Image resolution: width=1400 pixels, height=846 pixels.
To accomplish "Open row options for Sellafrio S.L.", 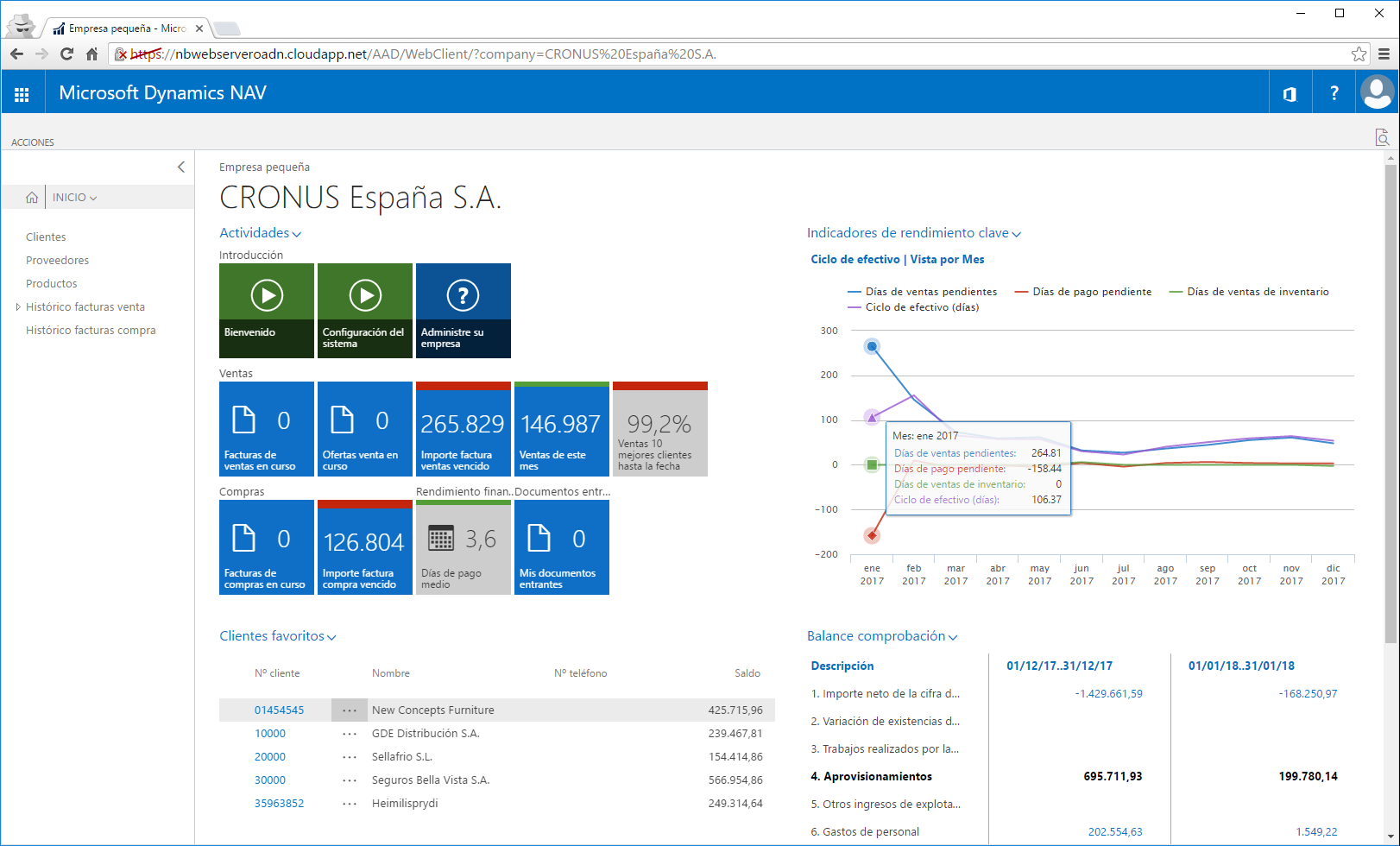I will coord(350,757).
